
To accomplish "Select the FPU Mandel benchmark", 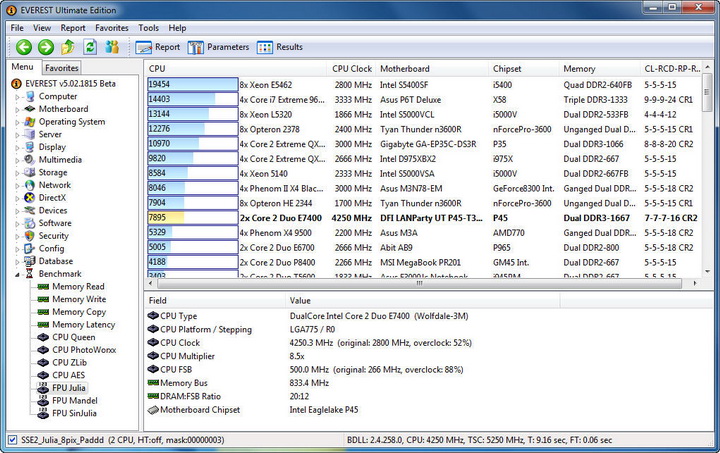I will [x=75, y=401].
